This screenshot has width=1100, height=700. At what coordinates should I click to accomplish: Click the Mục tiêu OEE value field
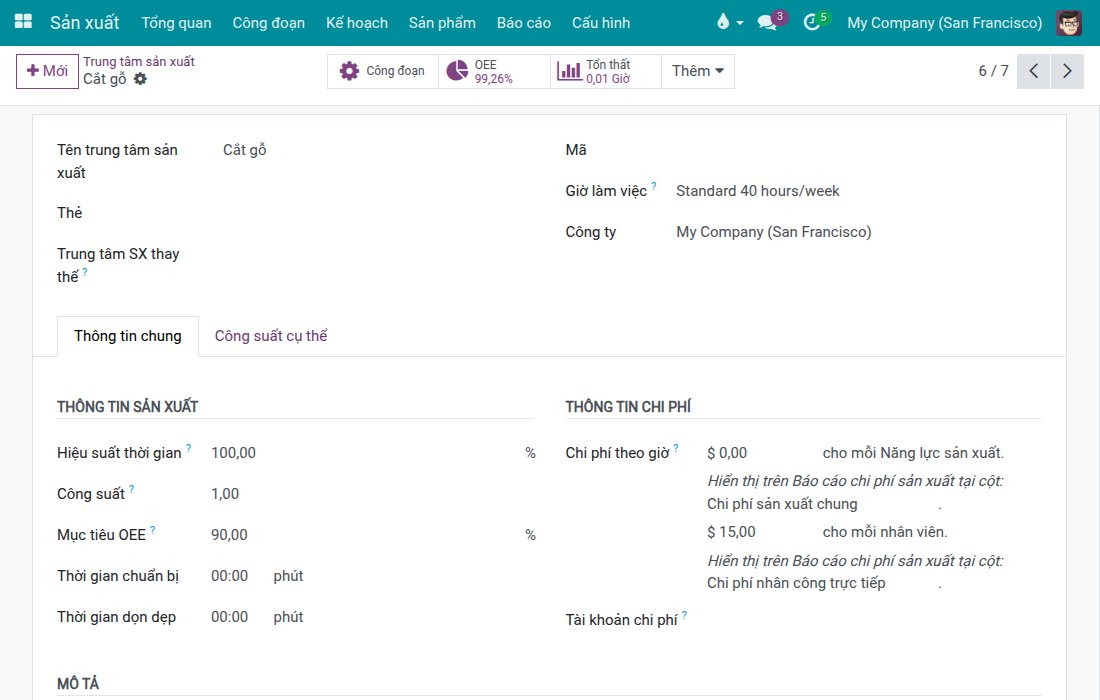click(x=365, y=534)
